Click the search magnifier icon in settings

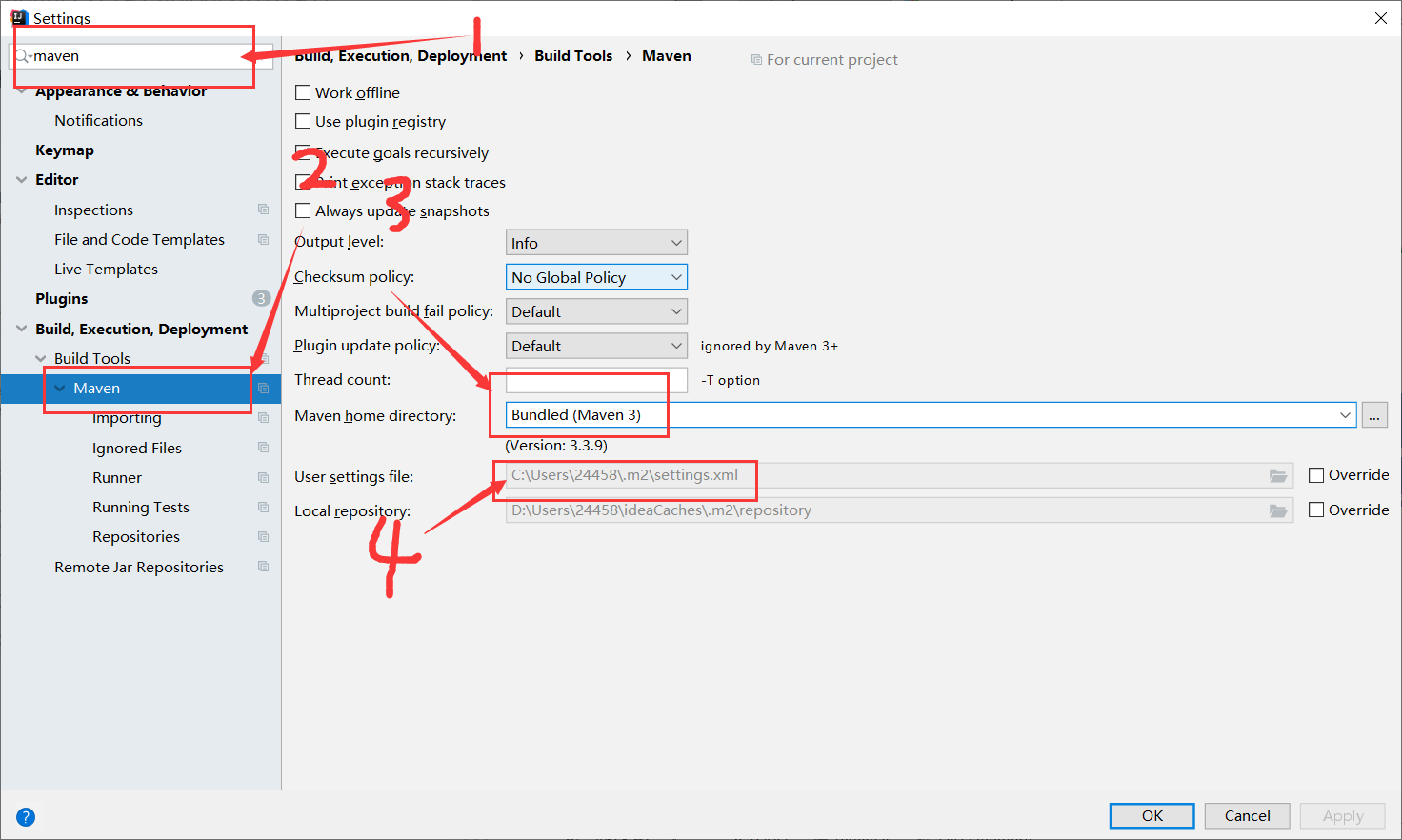point(22,56)
